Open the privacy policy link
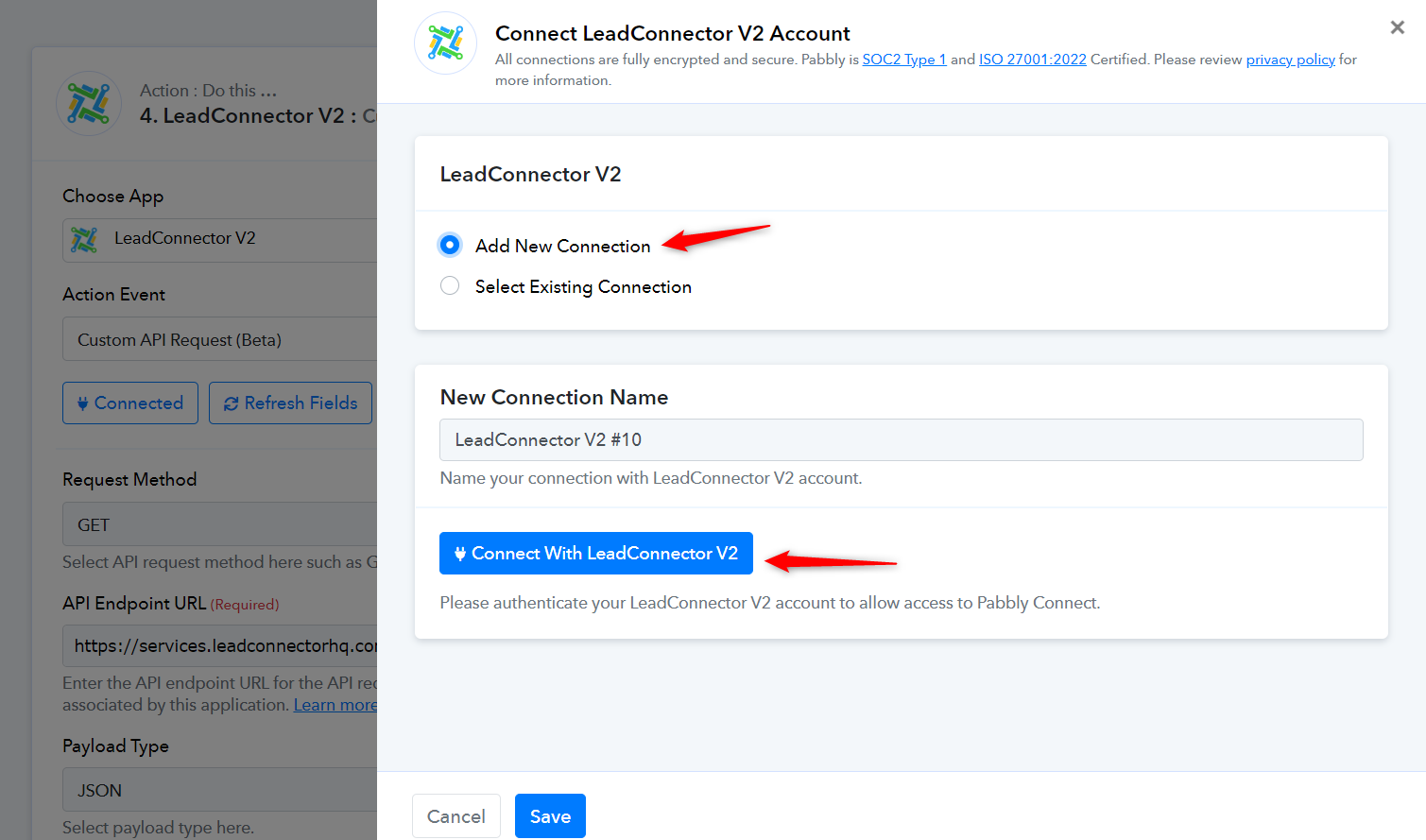This screenshot has height=840, width=1426. (1291, 60)
